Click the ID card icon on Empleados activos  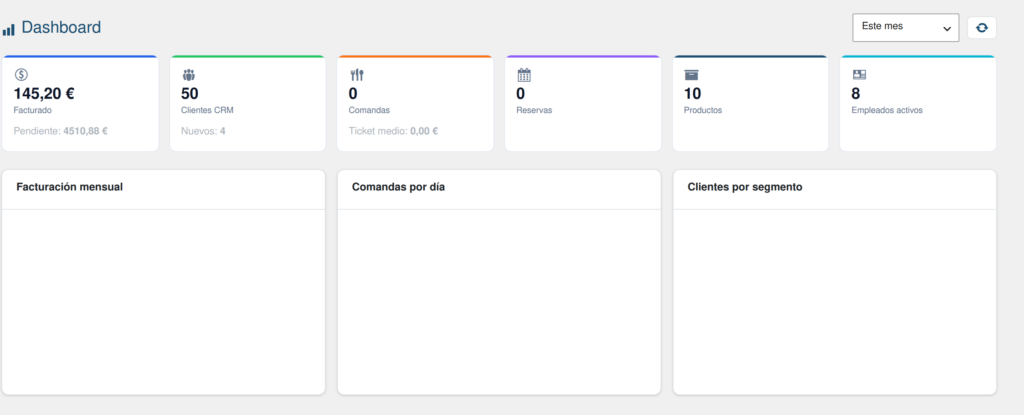coord(859,75)
